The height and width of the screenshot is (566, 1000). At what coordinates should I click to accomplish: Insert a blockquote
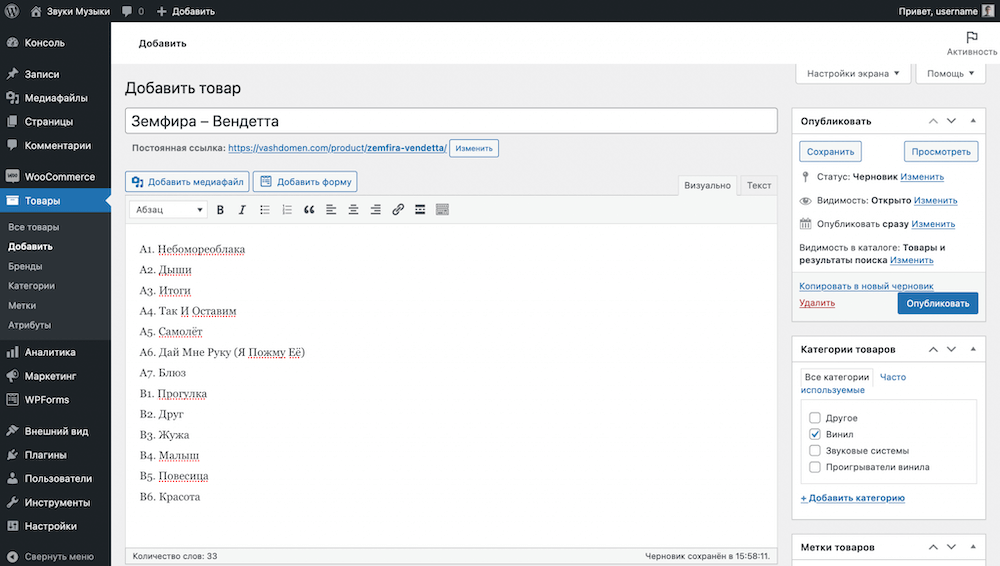[x=309, y=209]
